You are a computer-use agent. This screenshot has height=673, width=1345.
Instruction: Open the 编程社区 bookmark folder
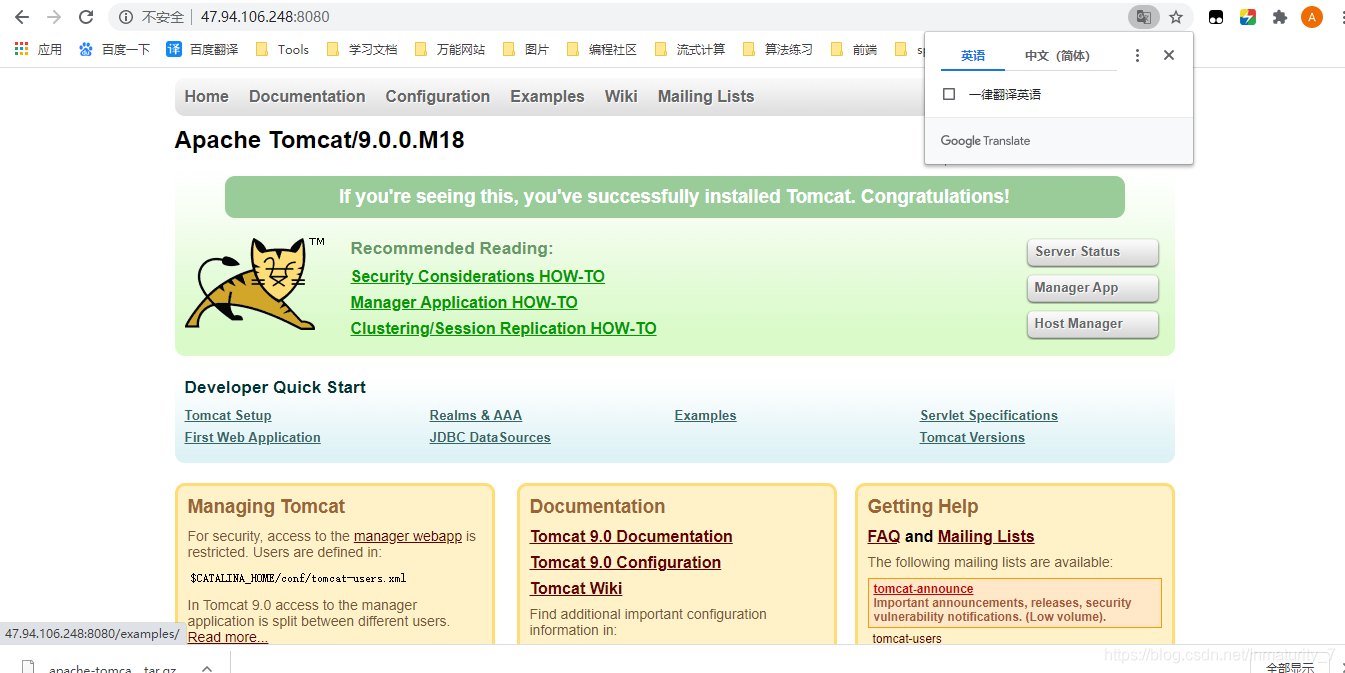[601, 49]
